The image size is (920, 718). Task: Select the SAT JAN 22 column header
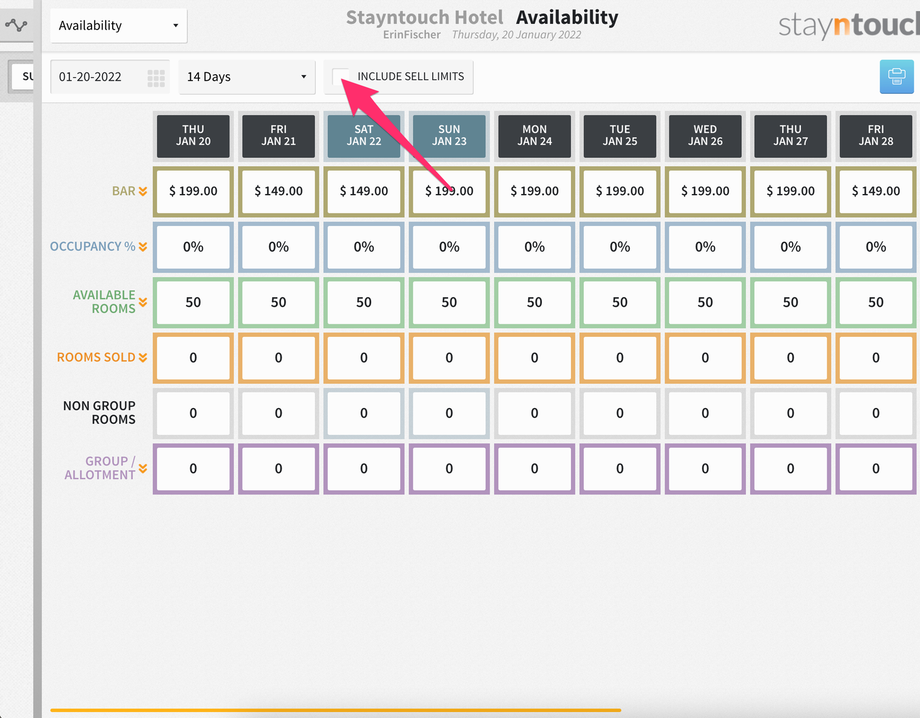364,136
